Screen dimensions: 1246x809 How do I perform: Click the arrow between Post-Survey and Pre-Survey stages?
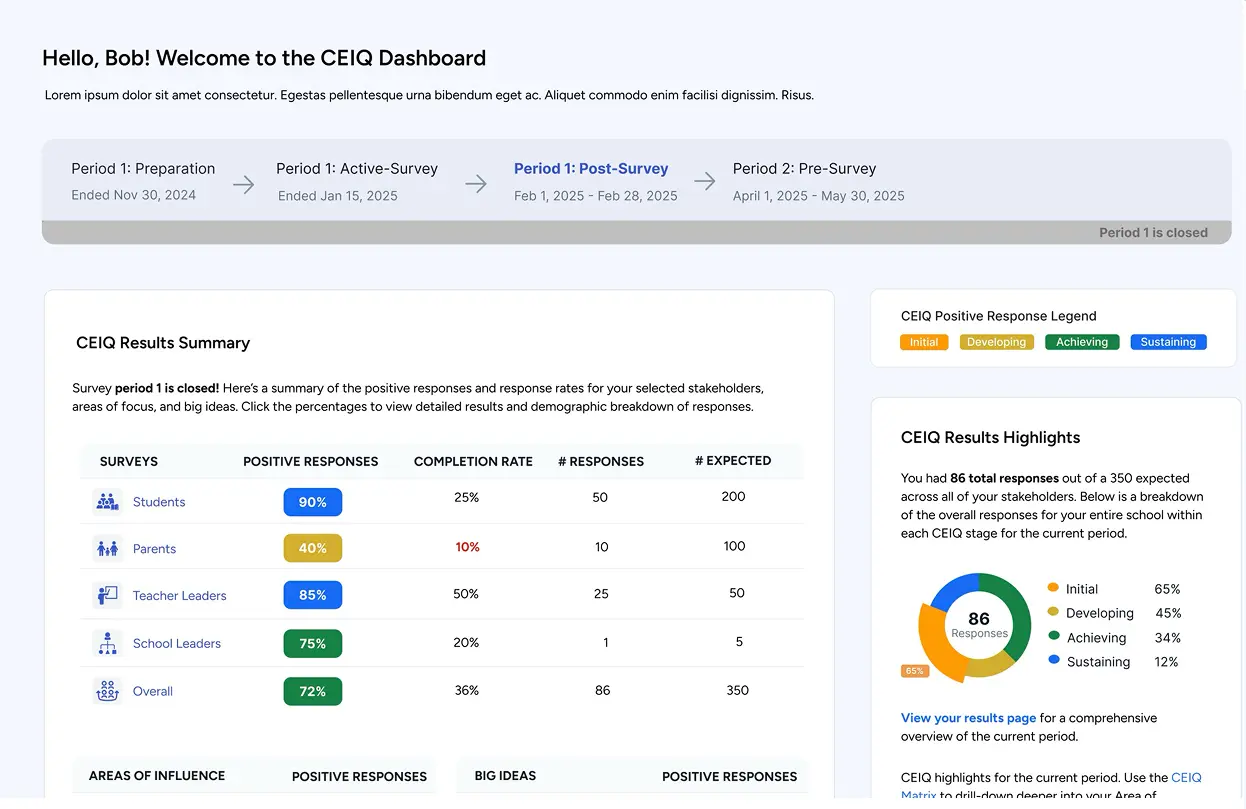pos(705,181)
